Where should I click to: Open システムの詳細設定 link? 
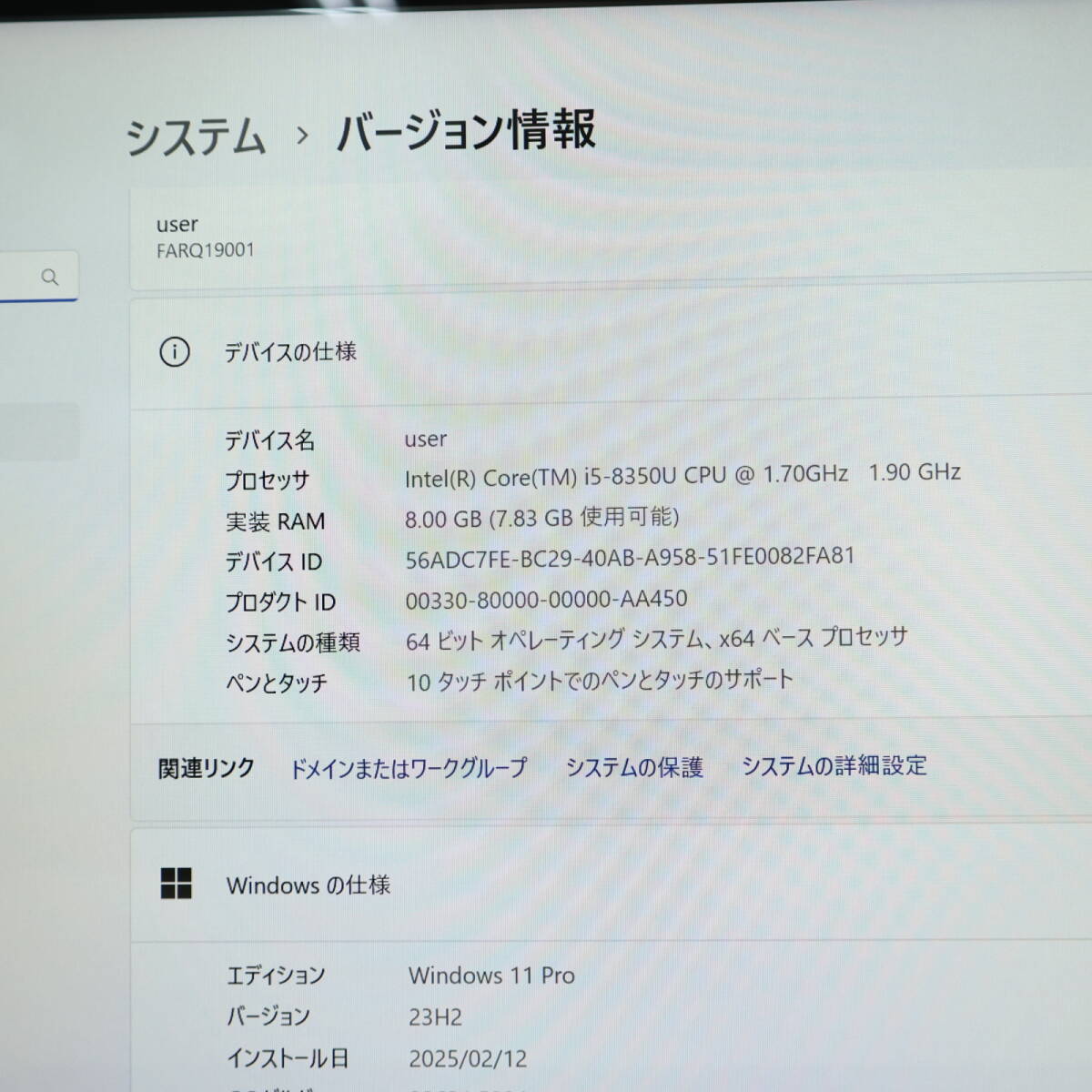834,765
